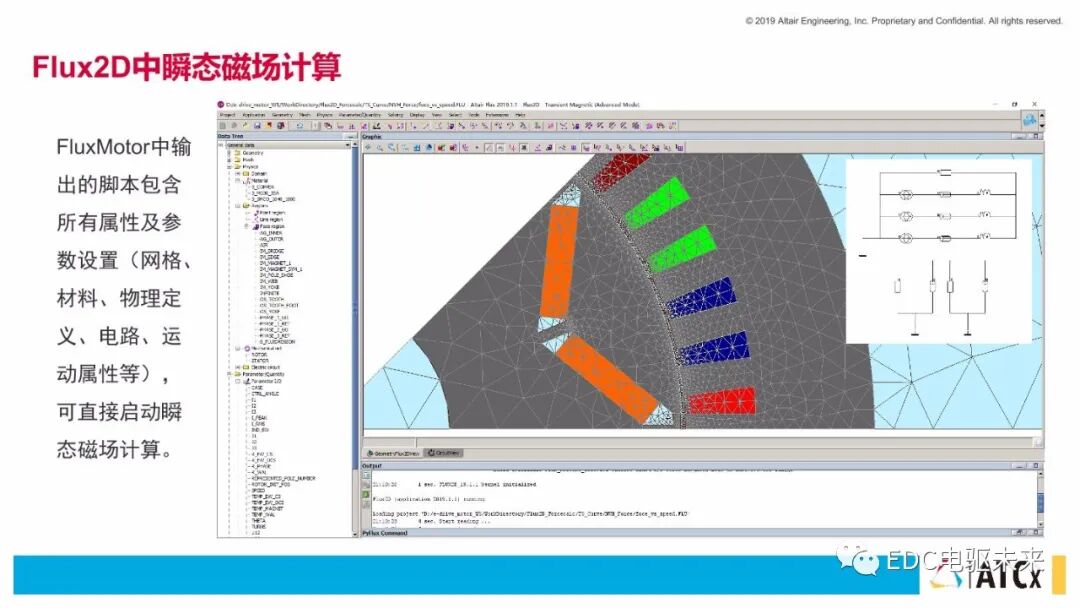Open the Project menu
Screen dimensions: 1080x608
[227, 115]
